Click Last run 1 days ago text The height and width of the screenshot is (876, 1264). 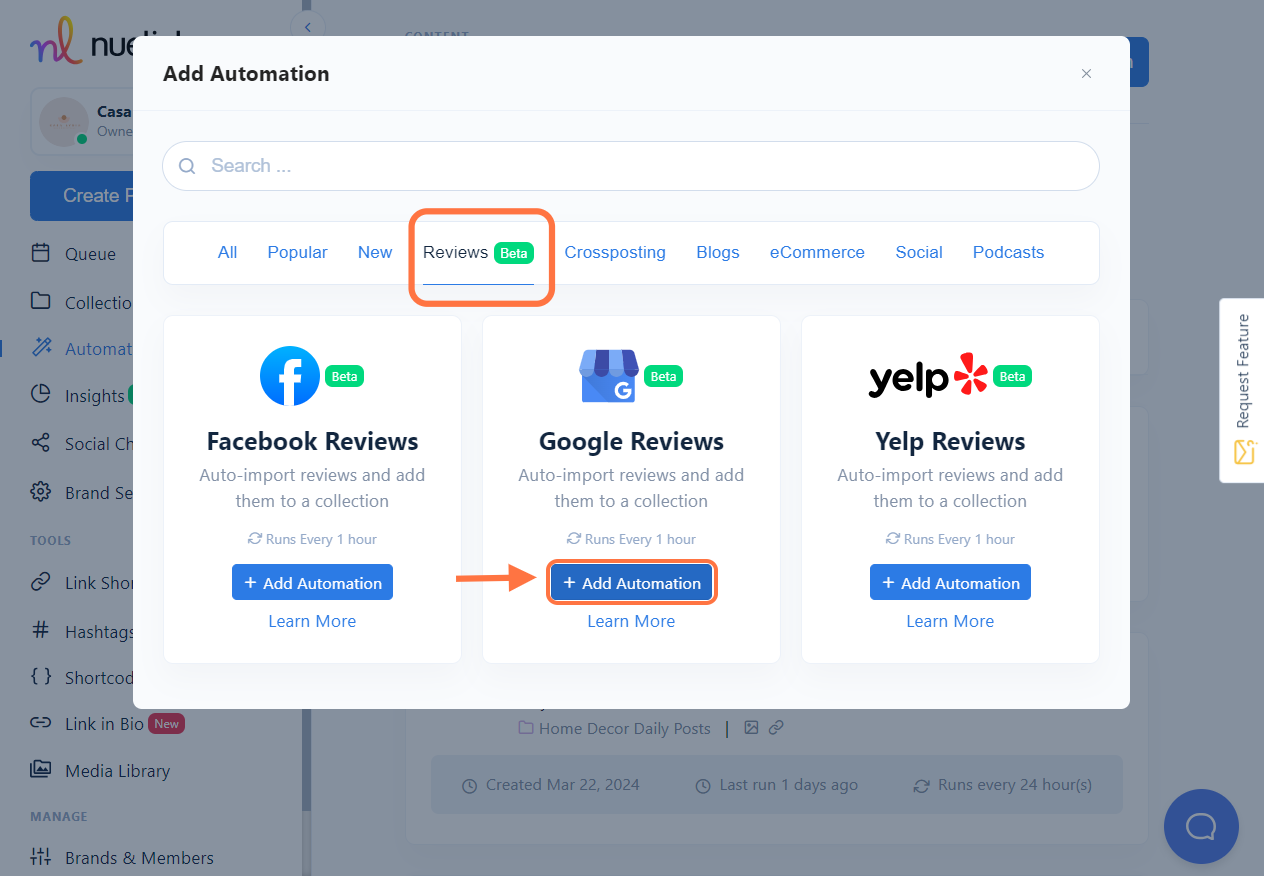tap(789, 785)
